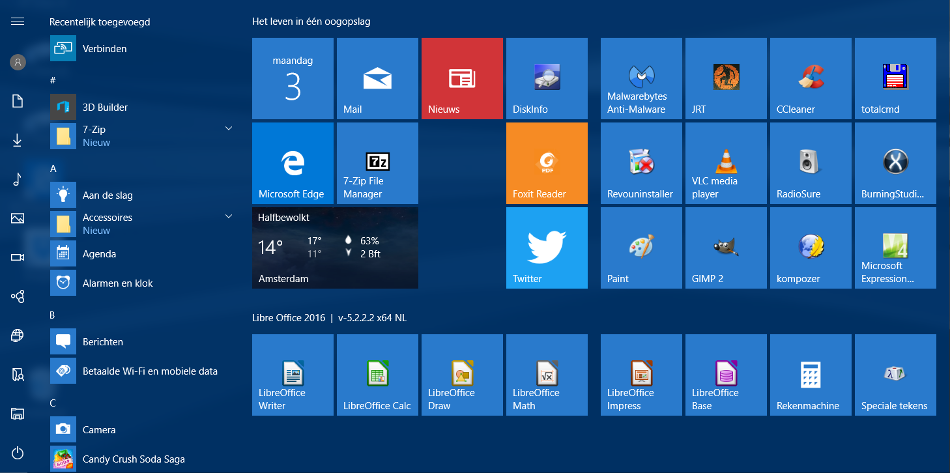
Task: Launch Candy Crush Soda Saga
Action: pos(142,458)
